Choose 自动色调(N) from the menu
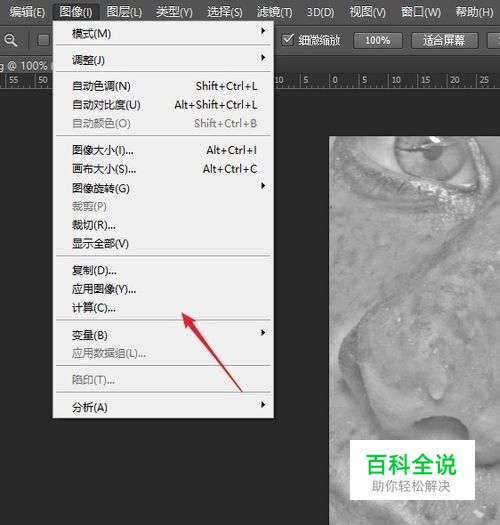Viewport: 500px width, 525px height. point(163,86)
